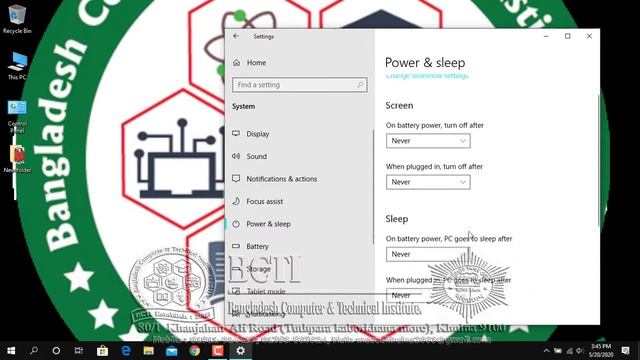Click the Battery icon in sidebar
This screenshot has height=360, width=640.
coord(236,246)
